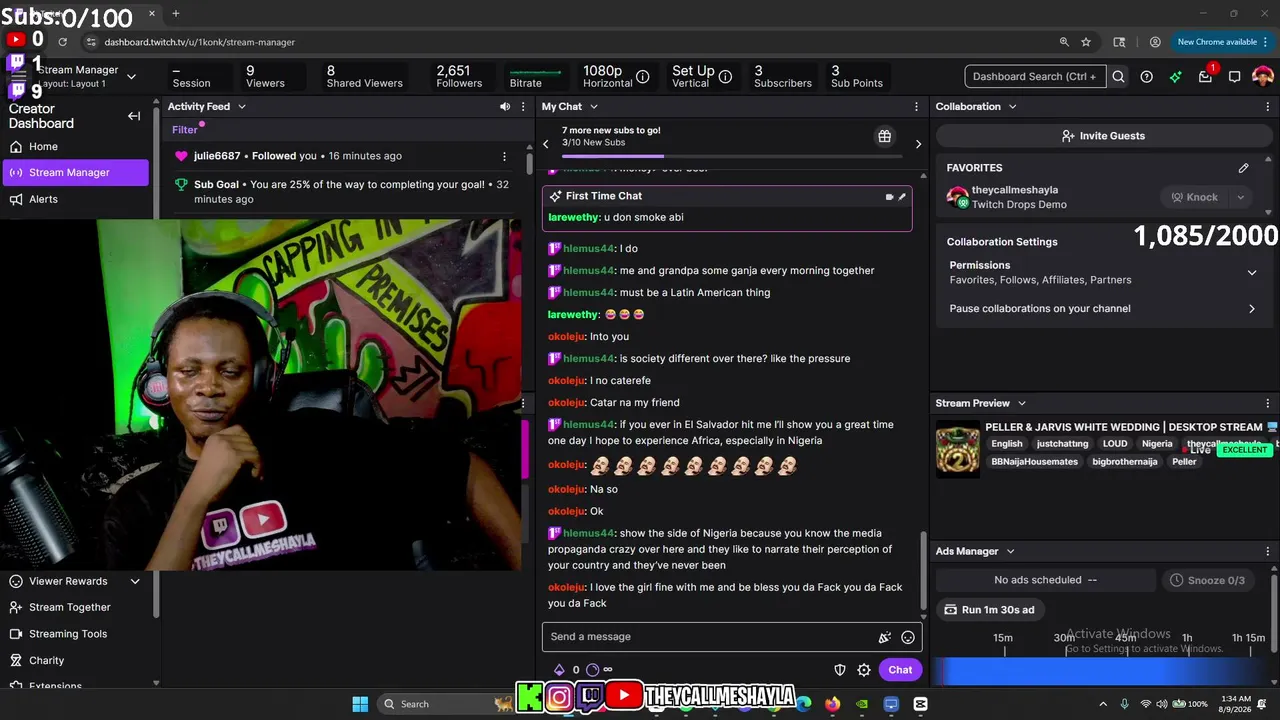Open the moderation shield tools in chat

(840, 670)
